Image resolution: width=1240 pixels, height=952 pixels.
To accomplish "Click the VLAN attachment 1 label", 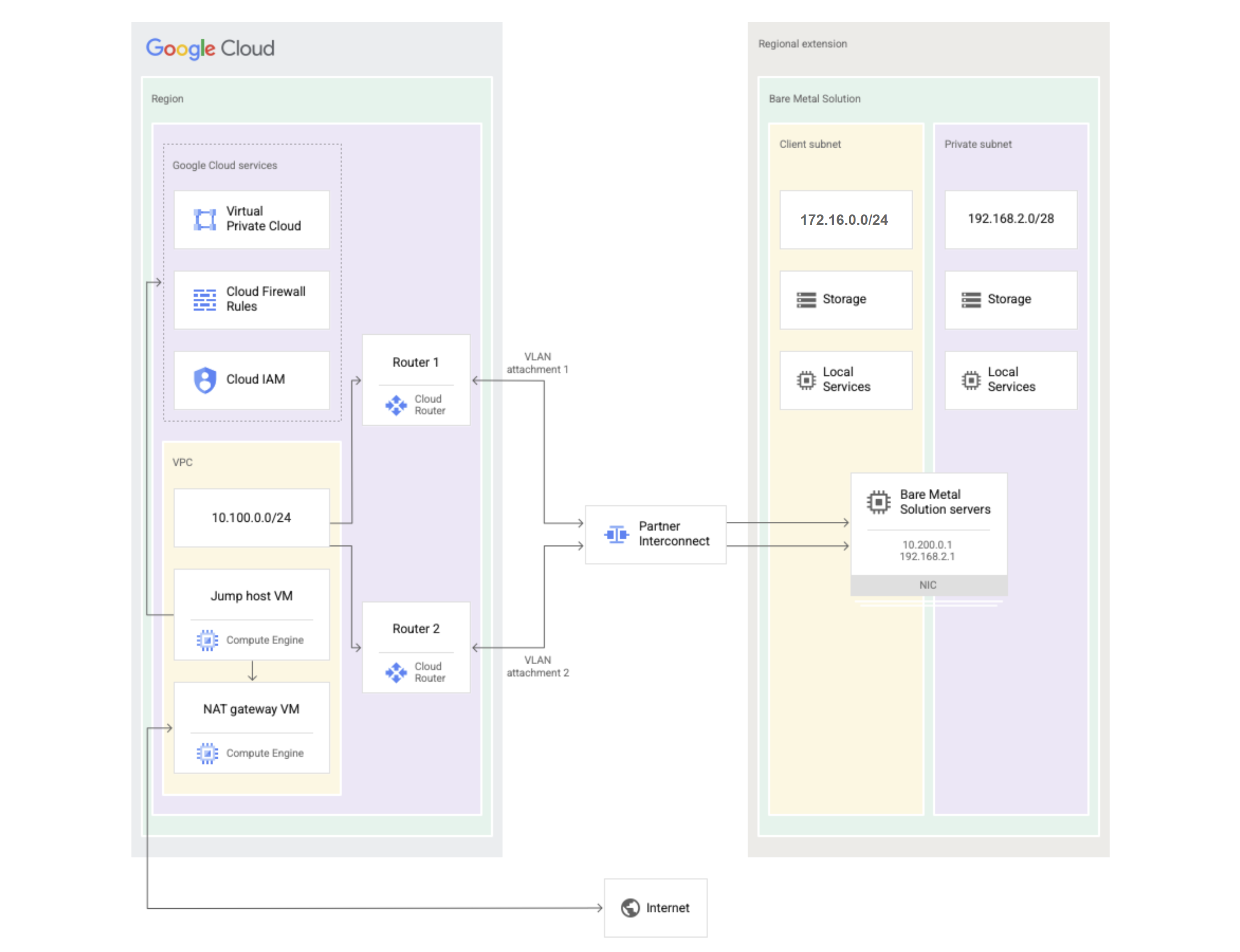I will [x=537, y=363].
